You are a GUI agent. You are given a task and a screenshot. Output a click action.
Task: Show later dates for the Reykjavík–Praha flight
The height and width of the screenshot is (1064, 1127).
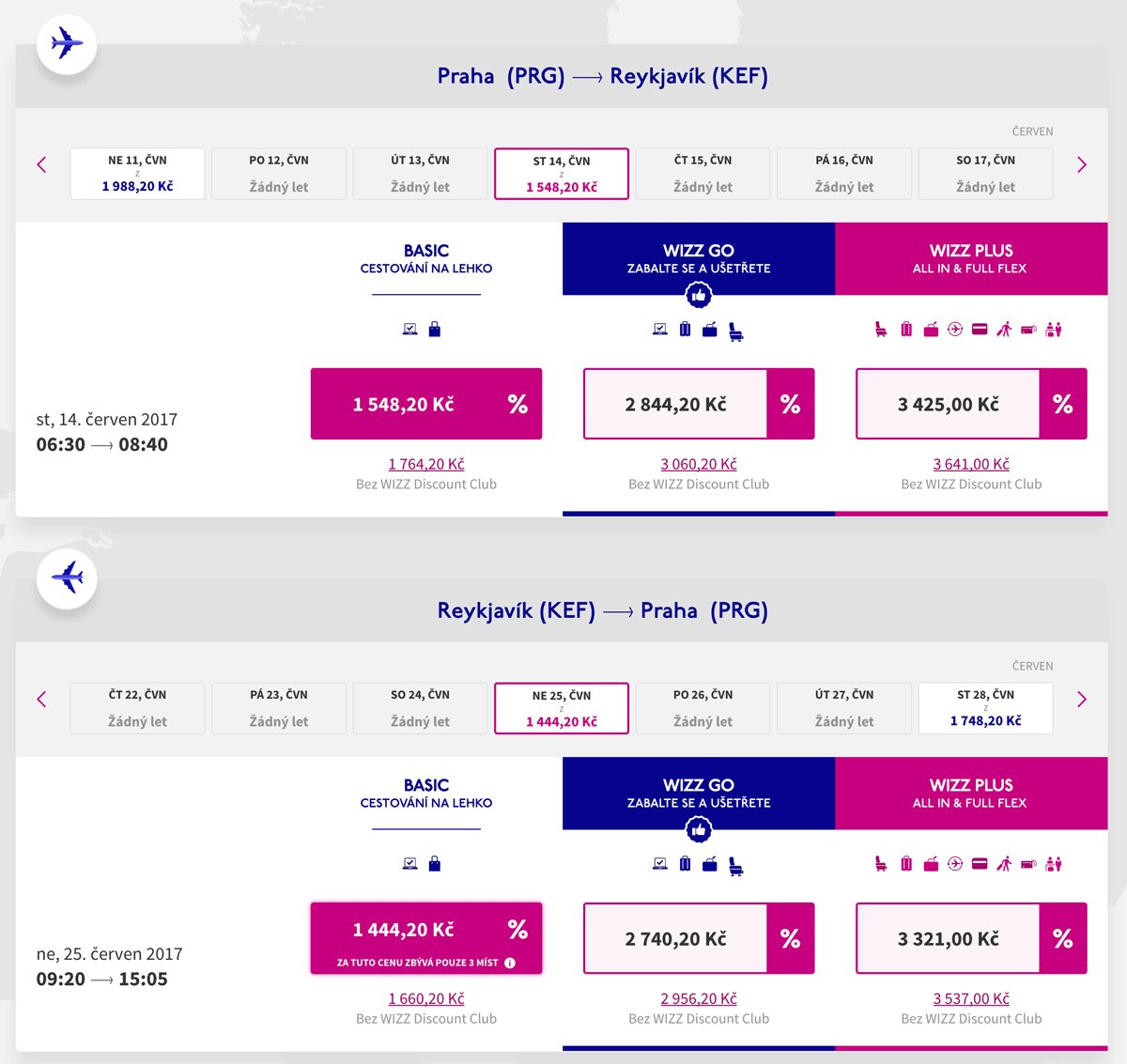(x=1081, y=700)
